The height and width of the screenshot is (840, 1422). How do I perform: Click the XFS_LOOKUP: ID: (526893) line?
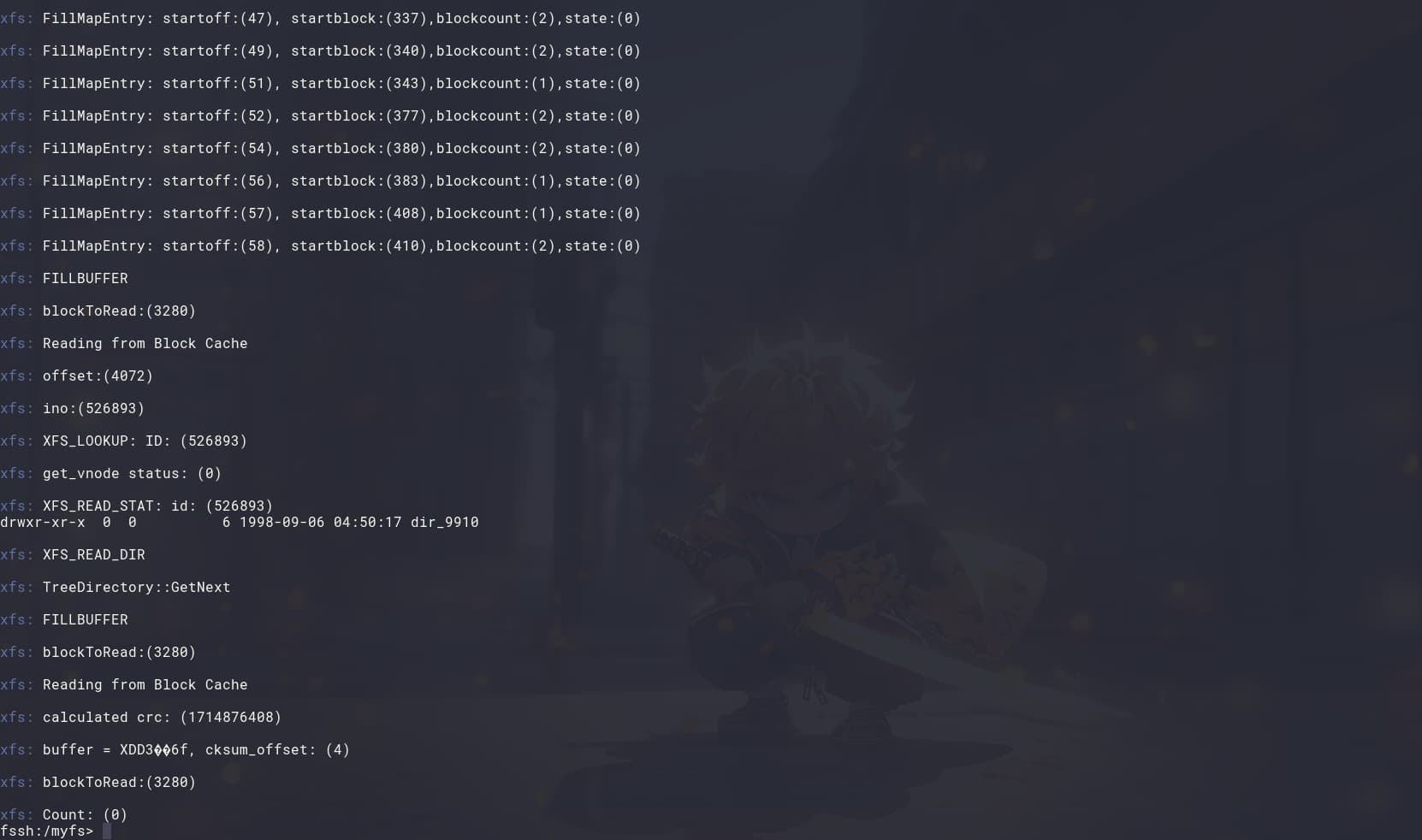(124, 441)
